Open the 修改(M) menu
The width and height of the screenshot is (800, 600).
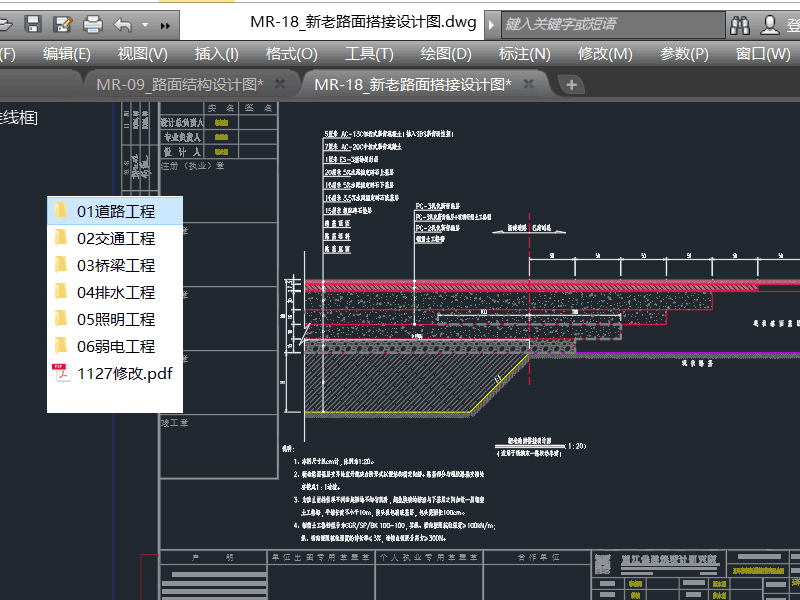[605, 54]
